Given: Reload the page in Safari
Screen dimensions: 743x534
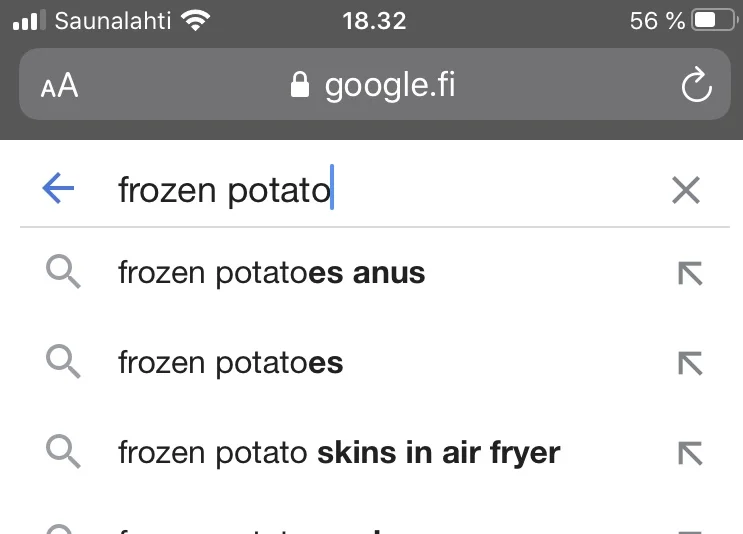Looking at the screenshot, I should [696, 86].
